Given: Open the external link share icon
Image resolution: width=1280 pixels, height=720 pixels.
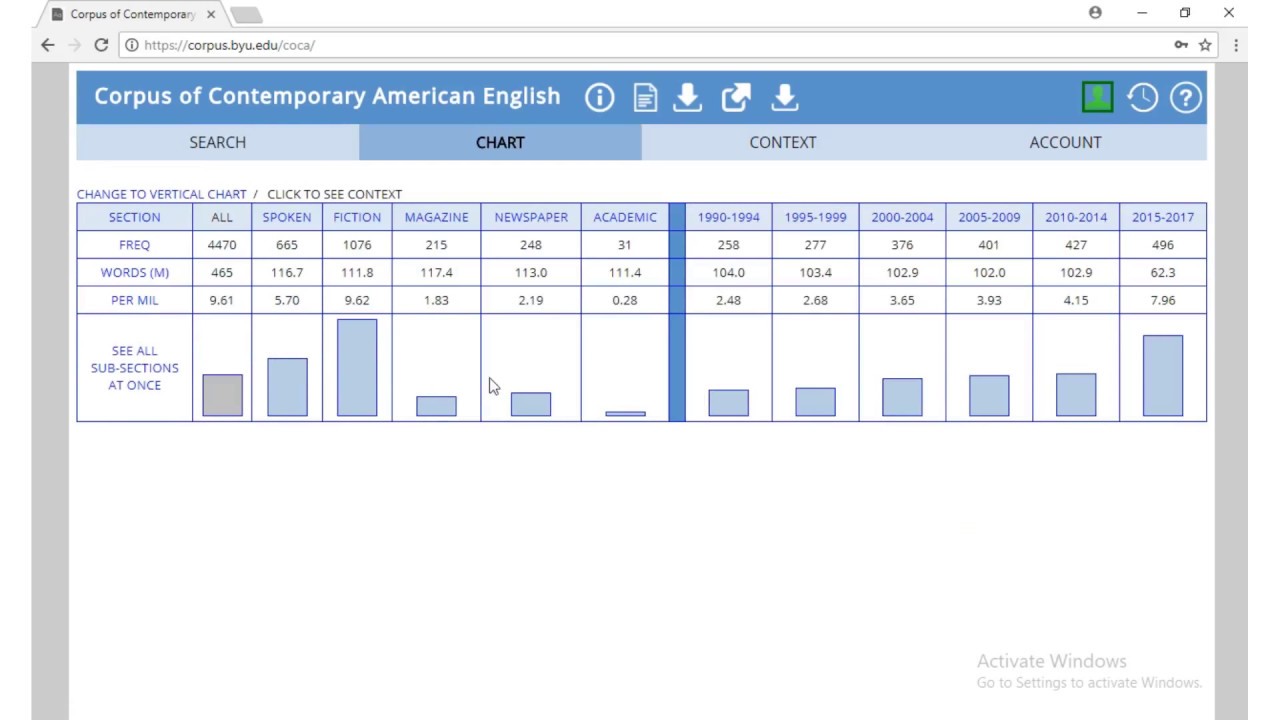Looking at the screenshot, I should coord(736,97).
